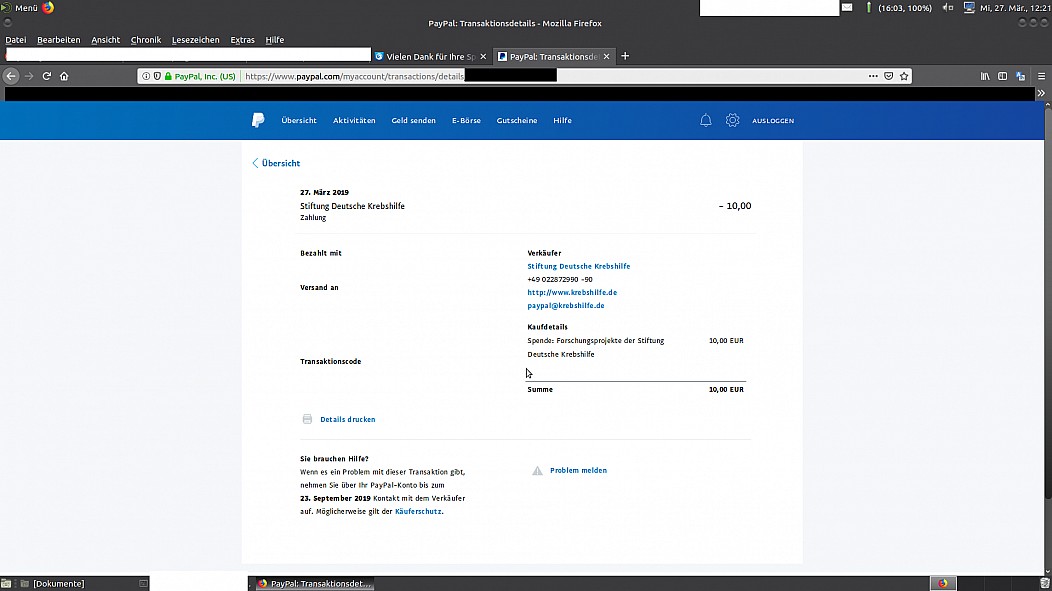Show site information icon in address bar
Viewport: 1052px width, 591px height.
(x=146, y=76)
